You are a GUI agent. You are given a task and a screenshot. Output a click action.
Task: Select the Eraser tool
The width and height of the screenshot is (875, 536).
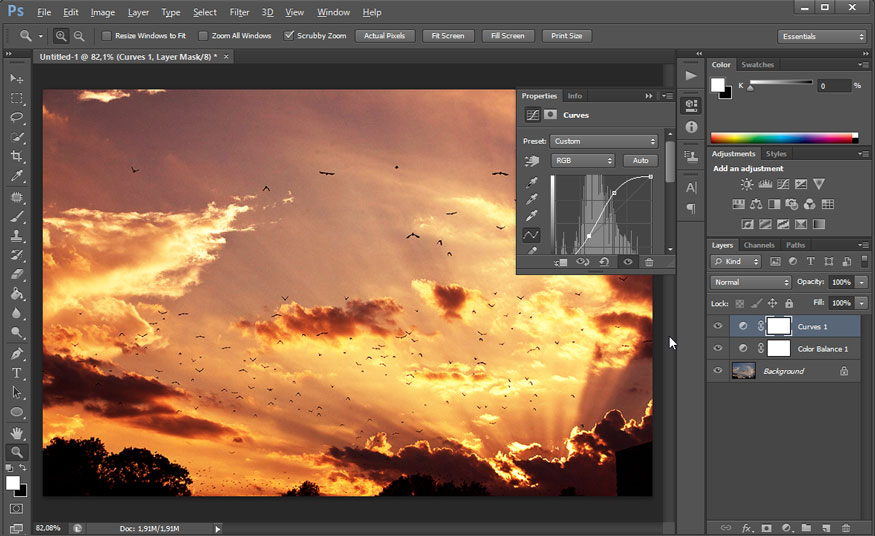(x=17, y=275)
